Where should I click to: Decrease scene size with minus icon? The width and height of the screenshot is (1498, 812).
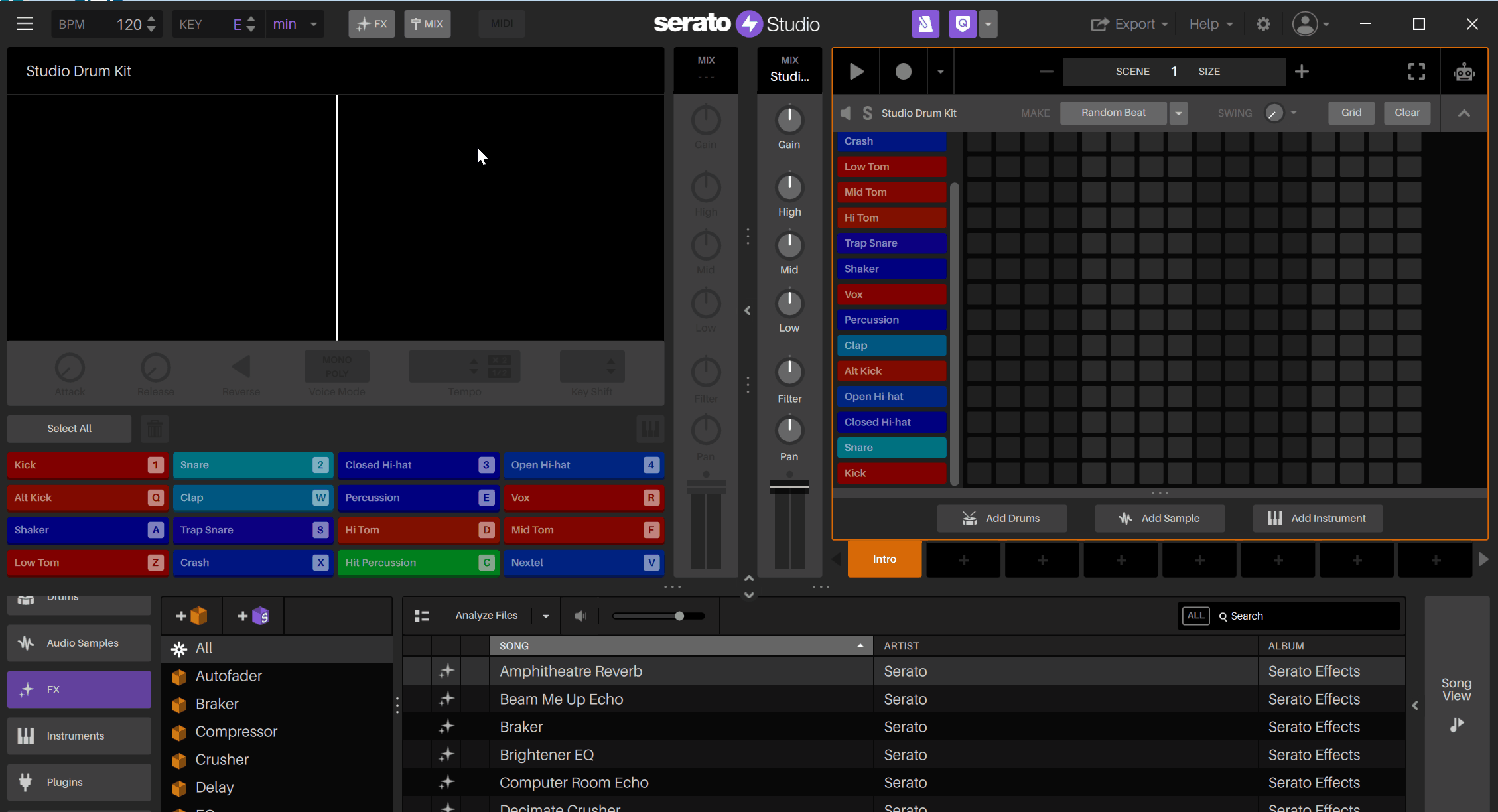tap(1046, 71)
